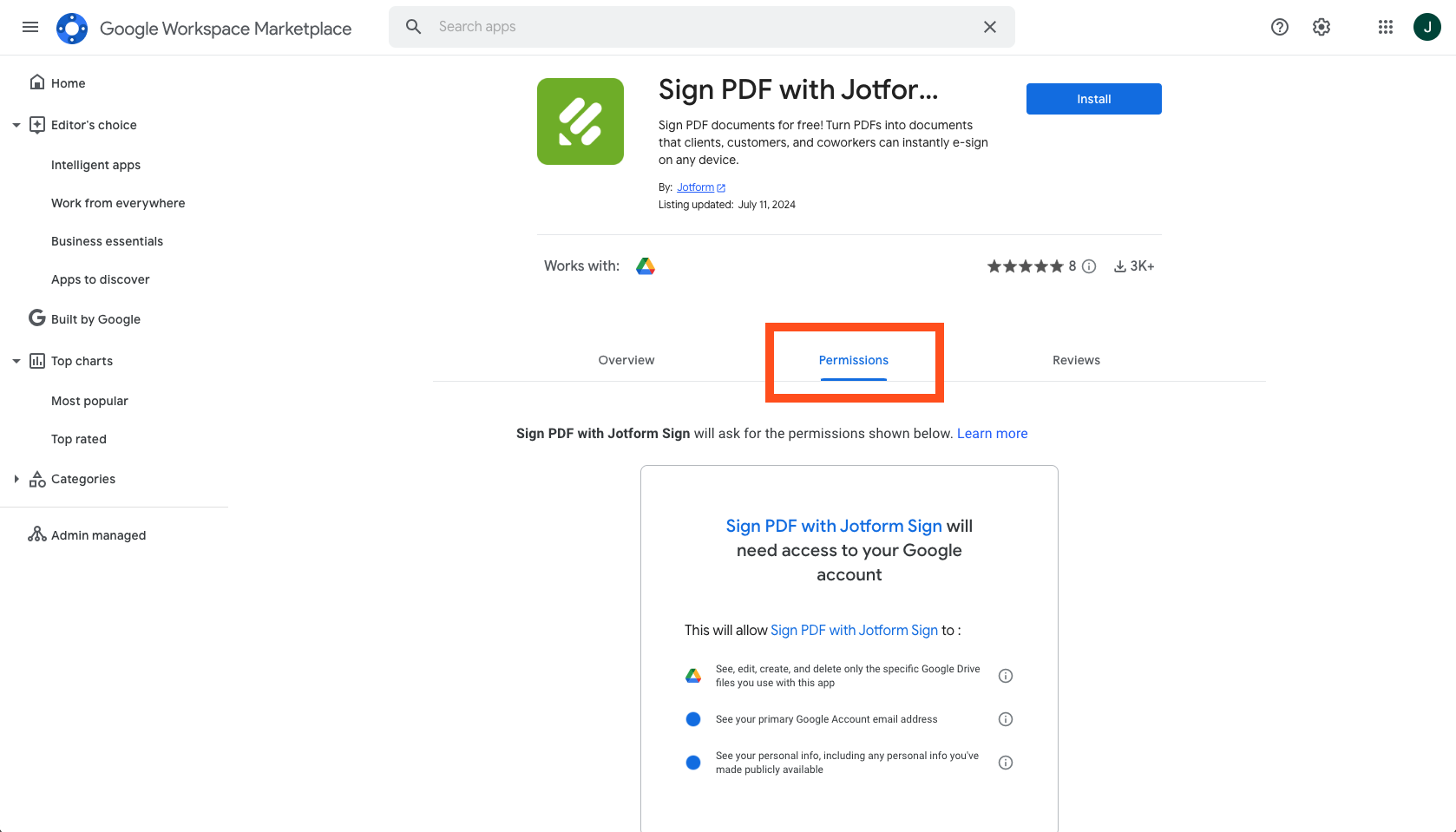1456x832 pixels.
Task: Open Most popular chart
Action: tap(89, 401)
